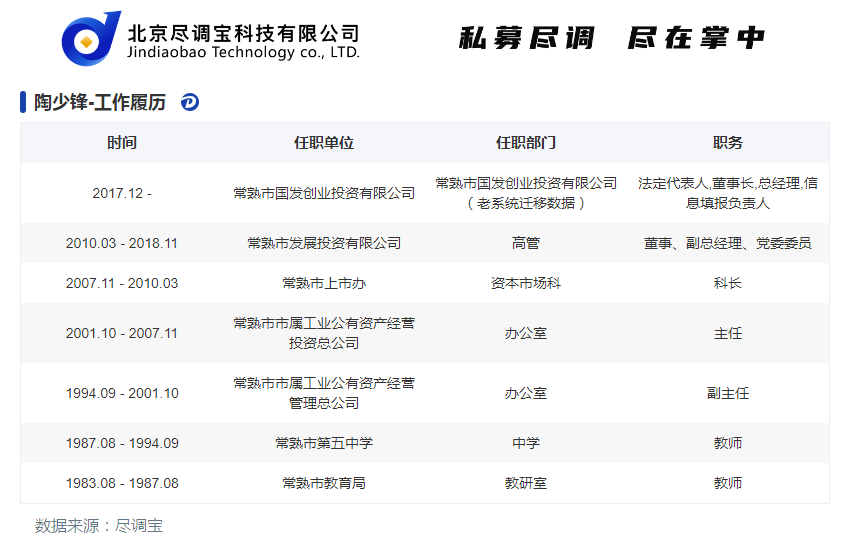Select the 1983.08 - 1987.08 date cell

[122, 483]
